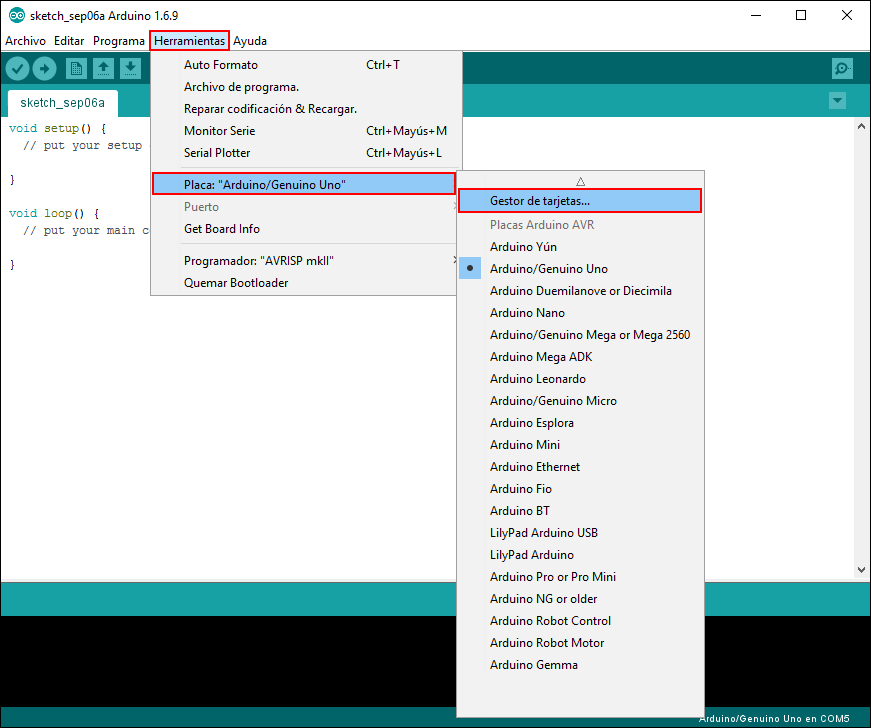Open Monitor Serie from the menu
The height and width of the screenshot is (728, 871).
pos(306,131)
